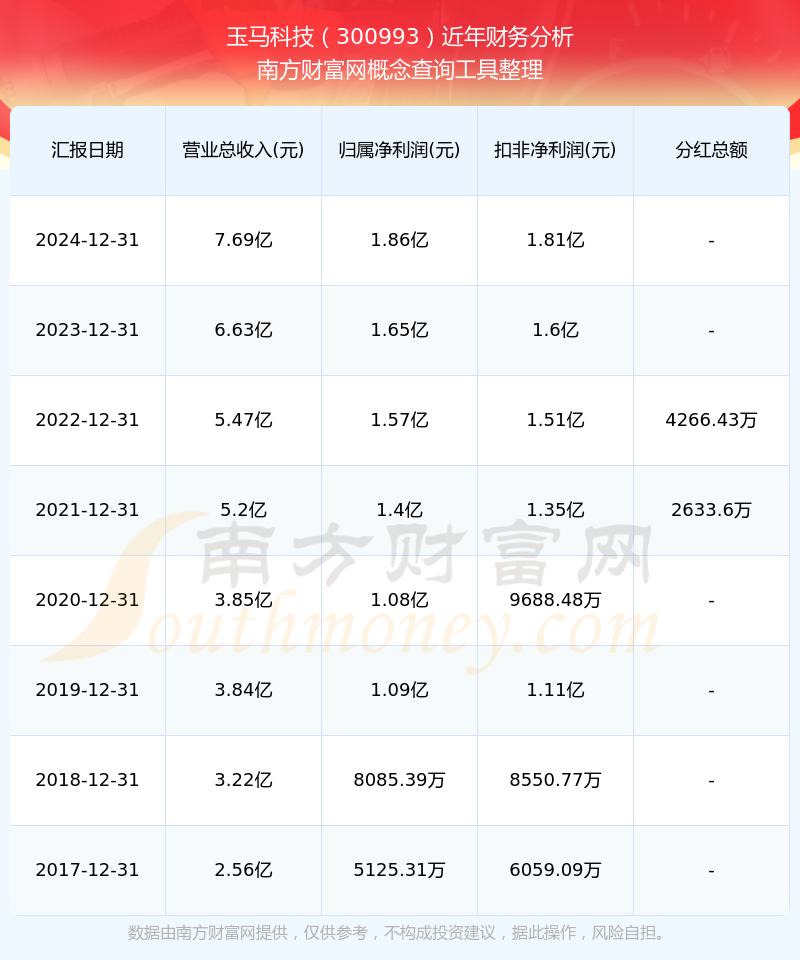Select the 8550.77万 cell
This screenshot has height=960, width=800.
click(x=555, y=780)
